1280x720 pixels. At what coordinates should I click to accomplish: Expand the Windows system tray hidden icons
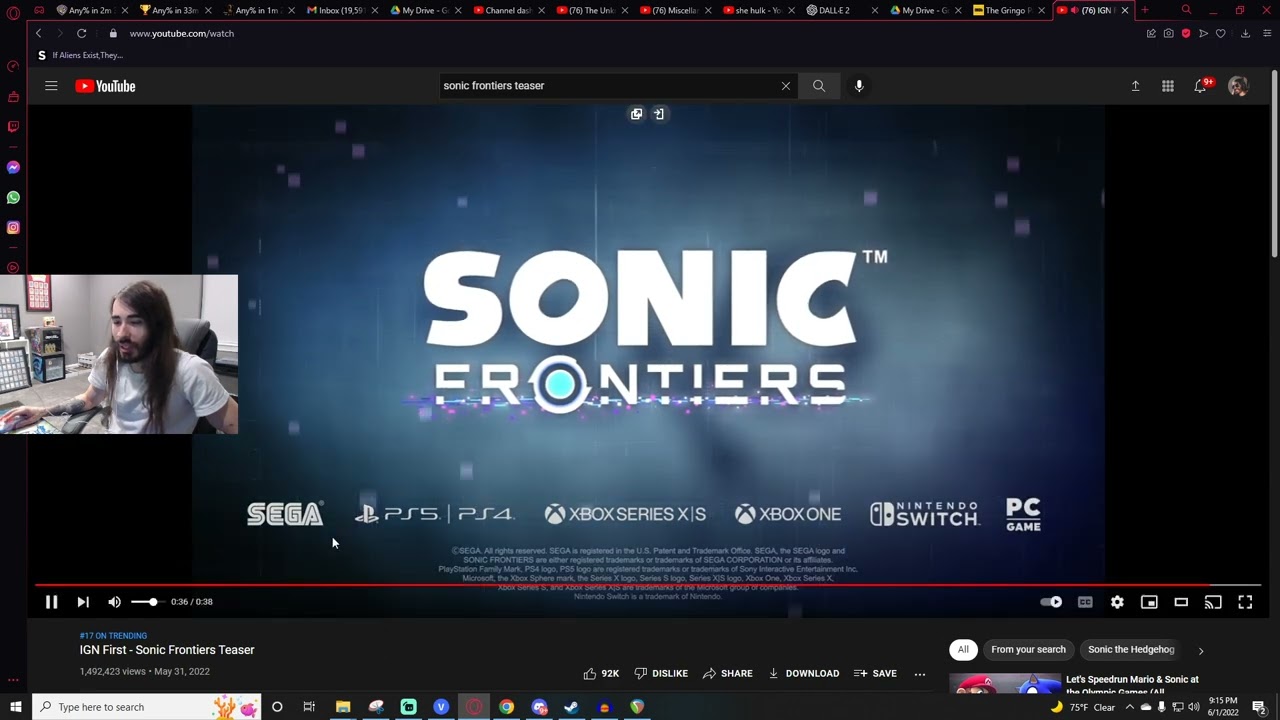(1129, 707)
